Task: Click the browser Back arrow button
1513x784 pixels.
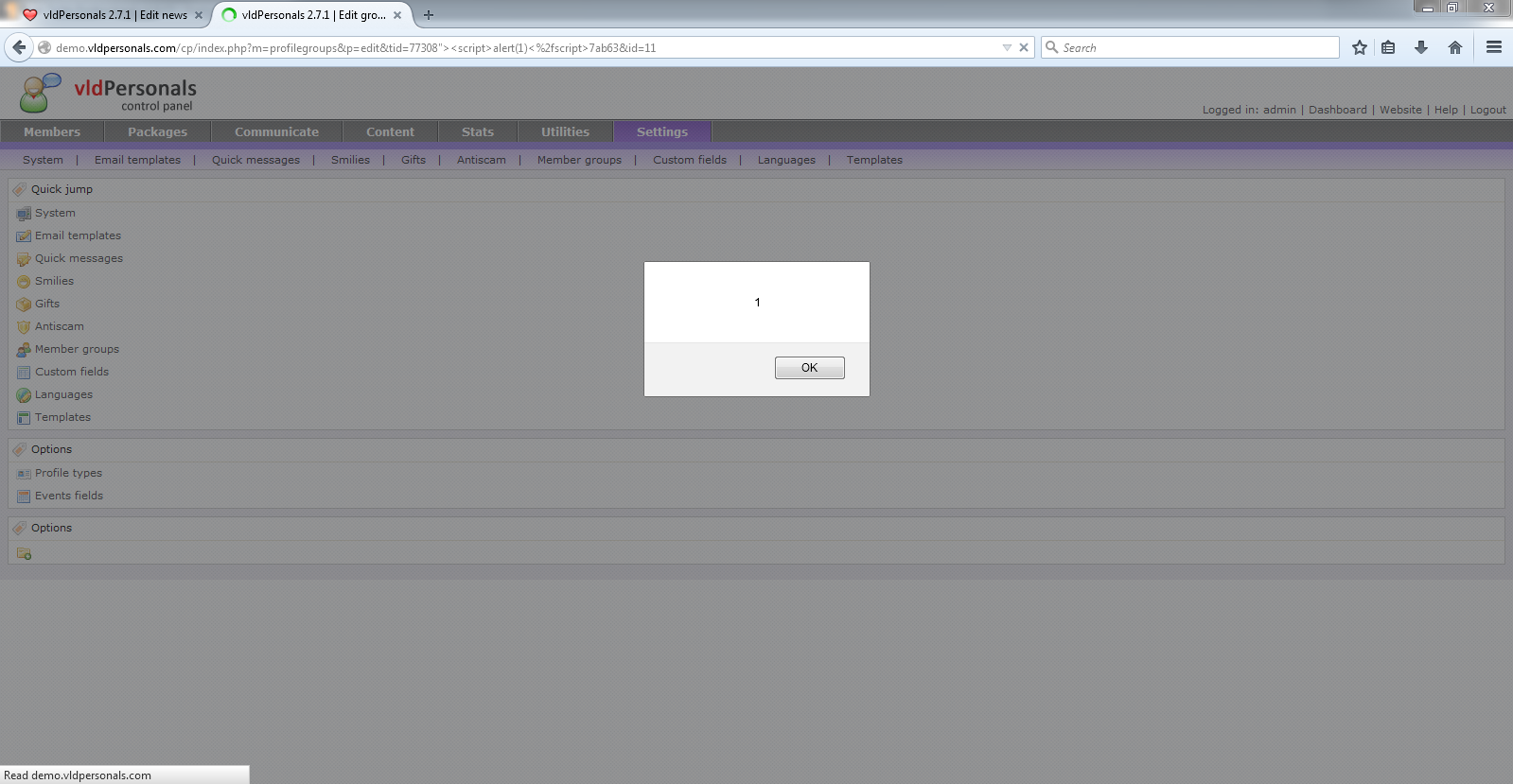Action: click(19, 47)
